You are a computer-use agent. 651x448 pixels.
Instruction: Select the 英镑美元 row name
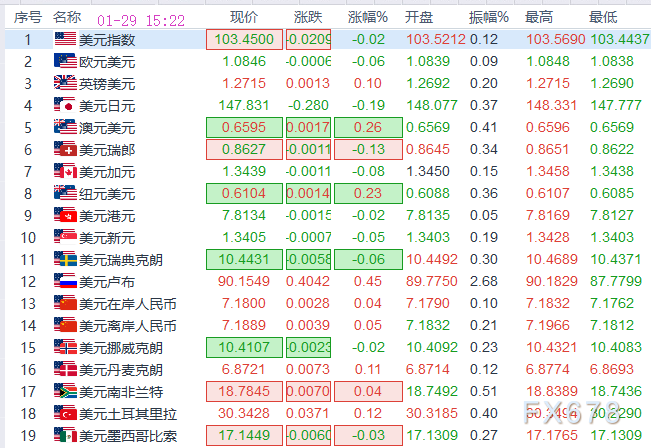tap(107, 84)
